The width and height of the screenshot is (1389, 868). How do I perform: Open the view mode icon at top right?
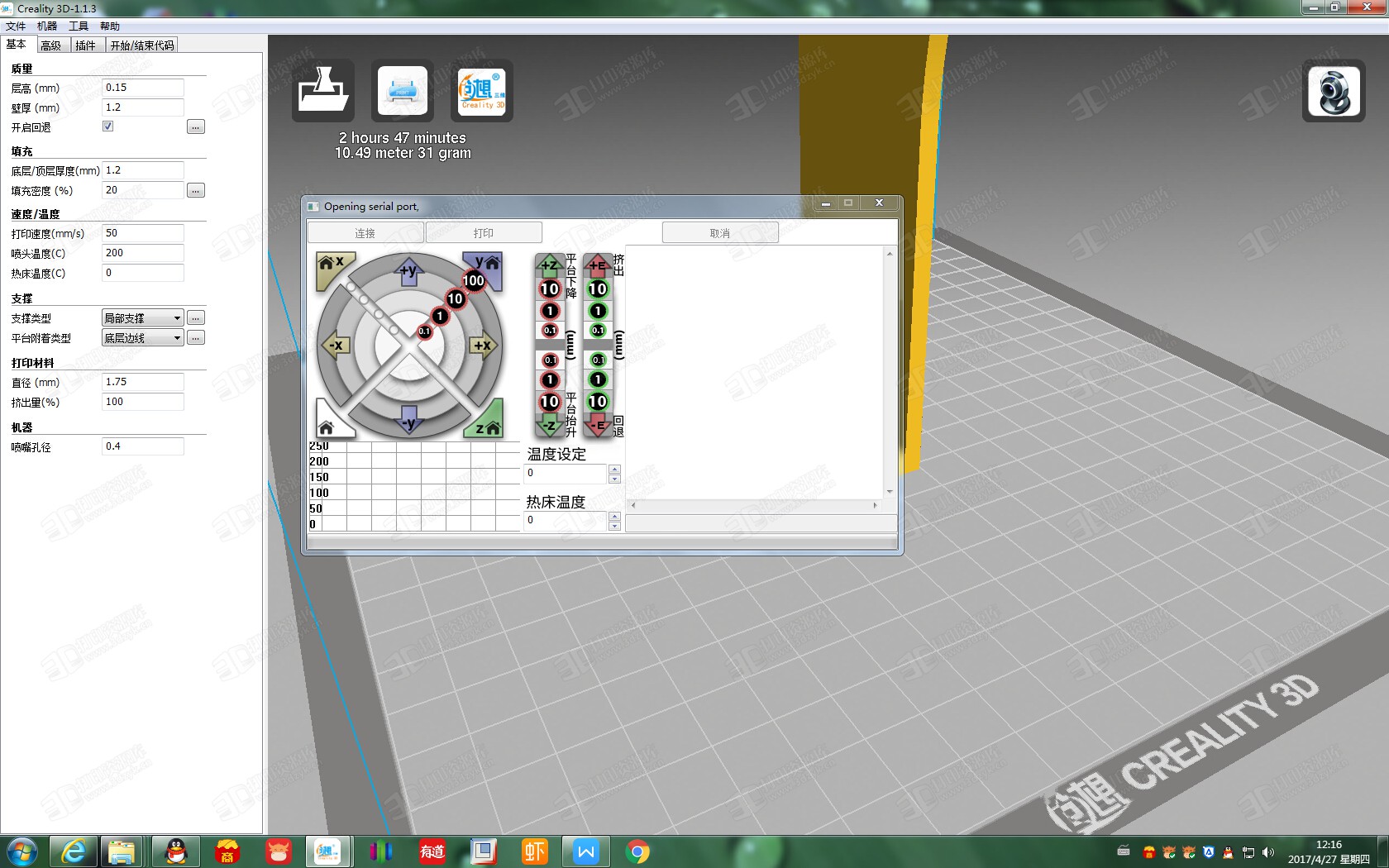point(1334,90)
